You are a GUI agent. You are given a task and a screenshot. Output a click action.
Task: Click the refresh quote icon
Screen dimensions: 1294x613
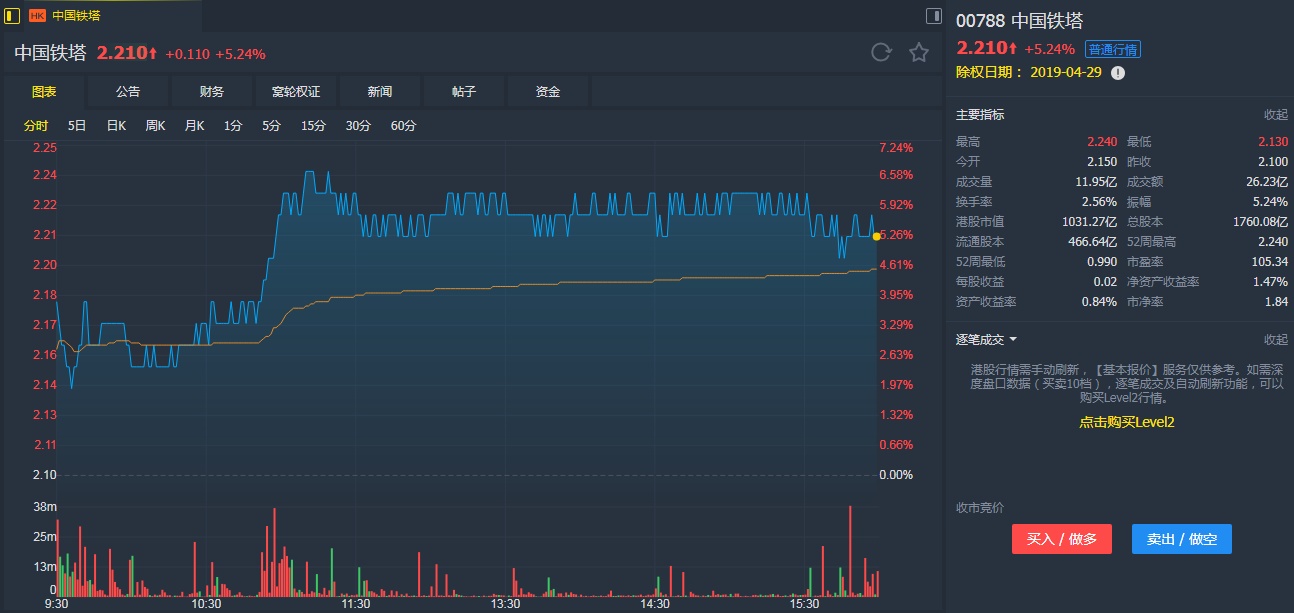pos(880,53)
